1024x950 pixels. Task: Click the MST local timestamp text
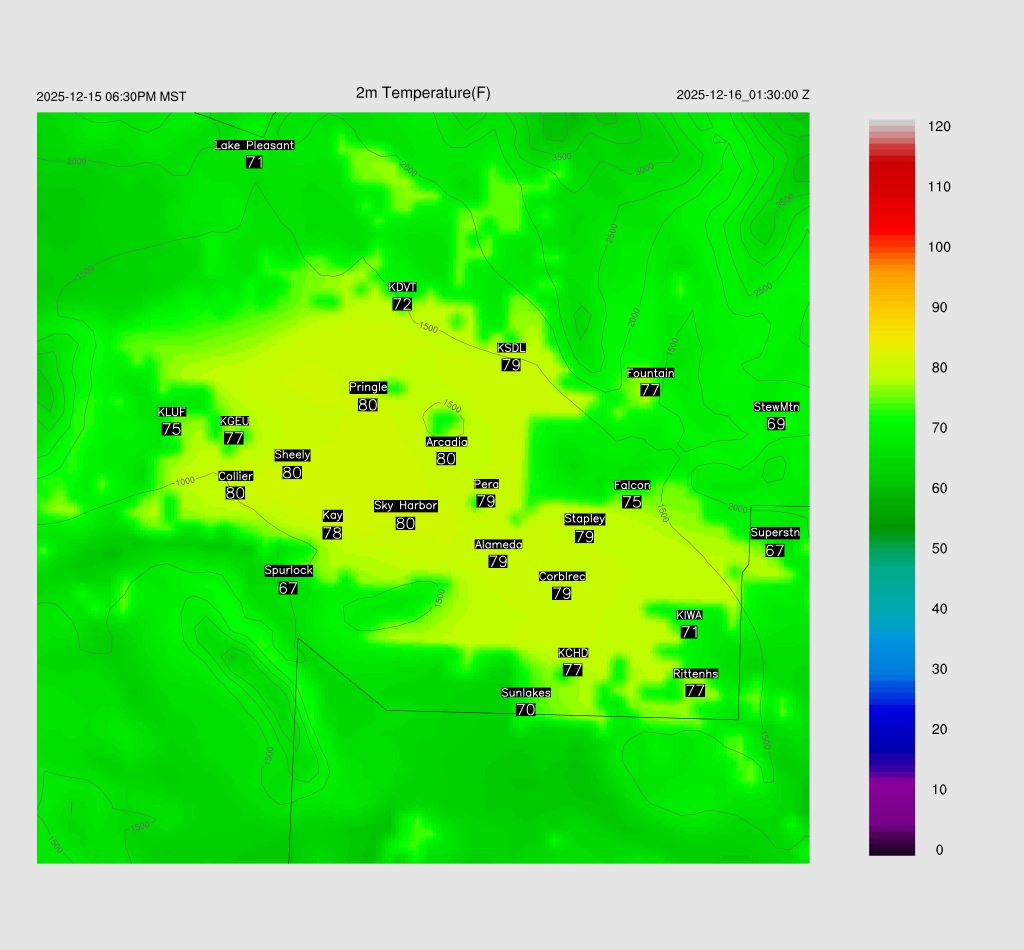tap(111, 97)
